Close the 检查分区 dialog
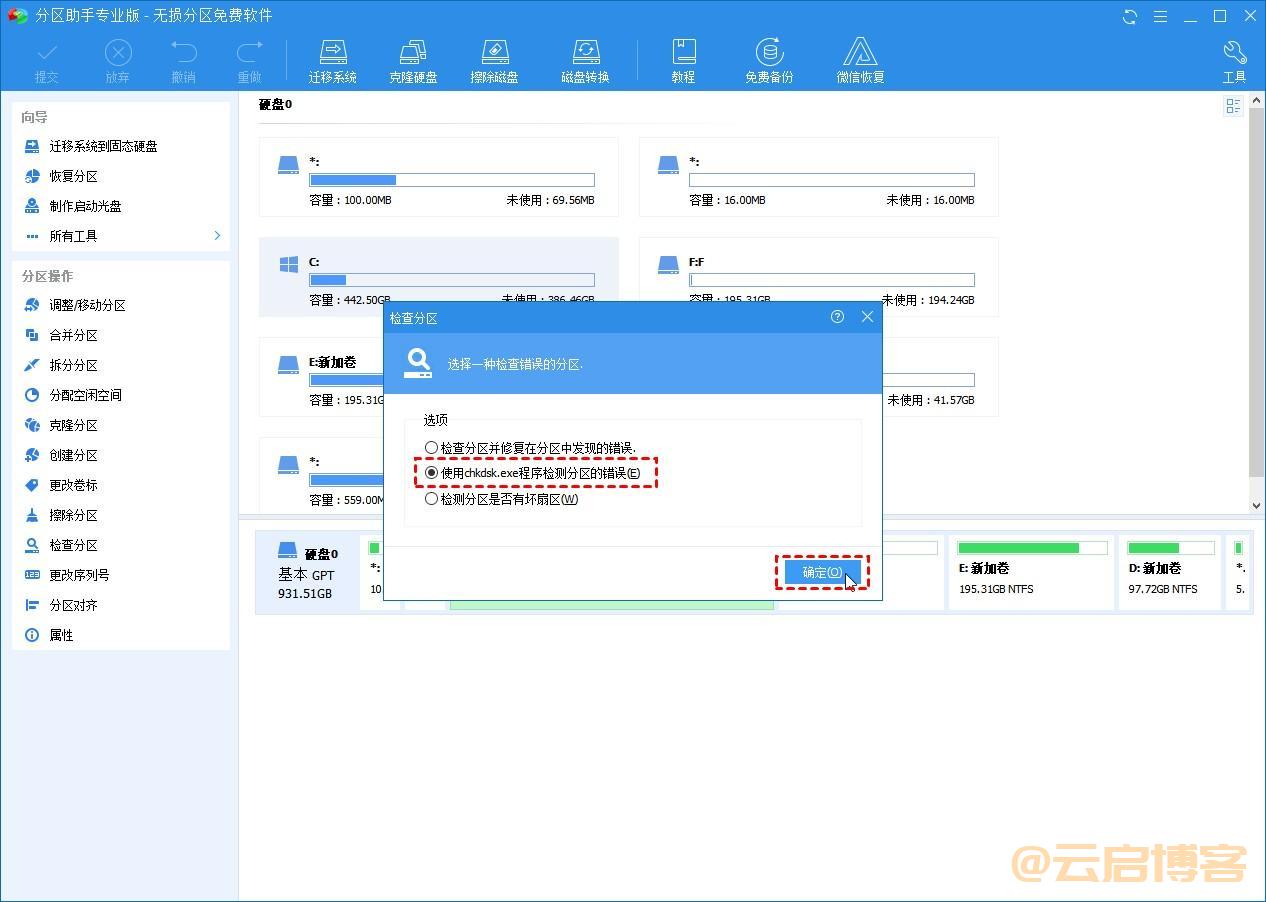This screenshot has width=1266, height=902. 867,317
